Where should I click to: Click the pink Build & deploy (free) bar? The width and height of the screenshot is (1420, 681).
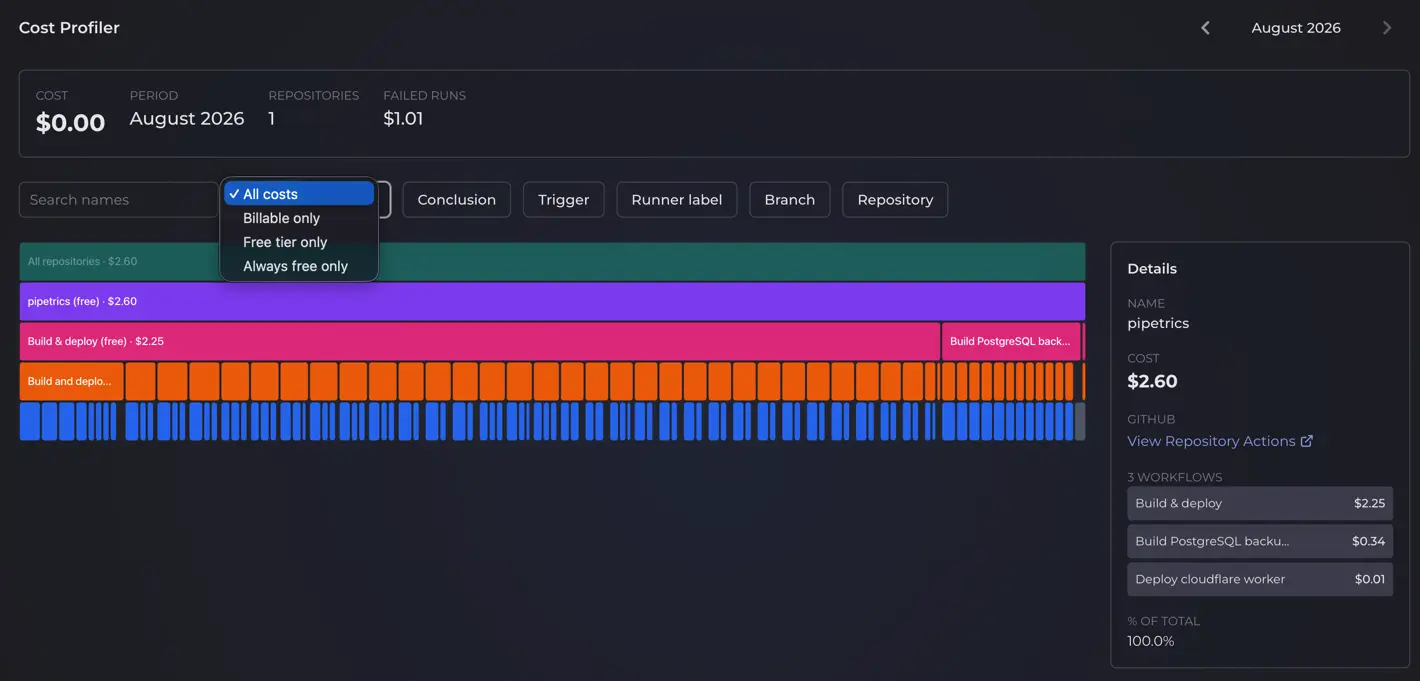click(x=480, y=341)
